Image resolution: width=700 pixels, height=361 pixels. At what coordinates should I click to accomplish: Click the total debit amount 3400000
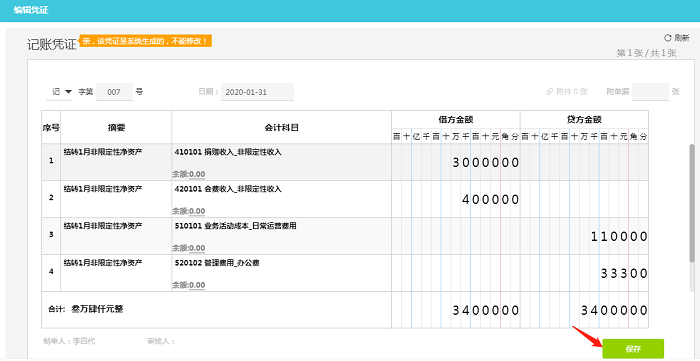tap(486, 311)
